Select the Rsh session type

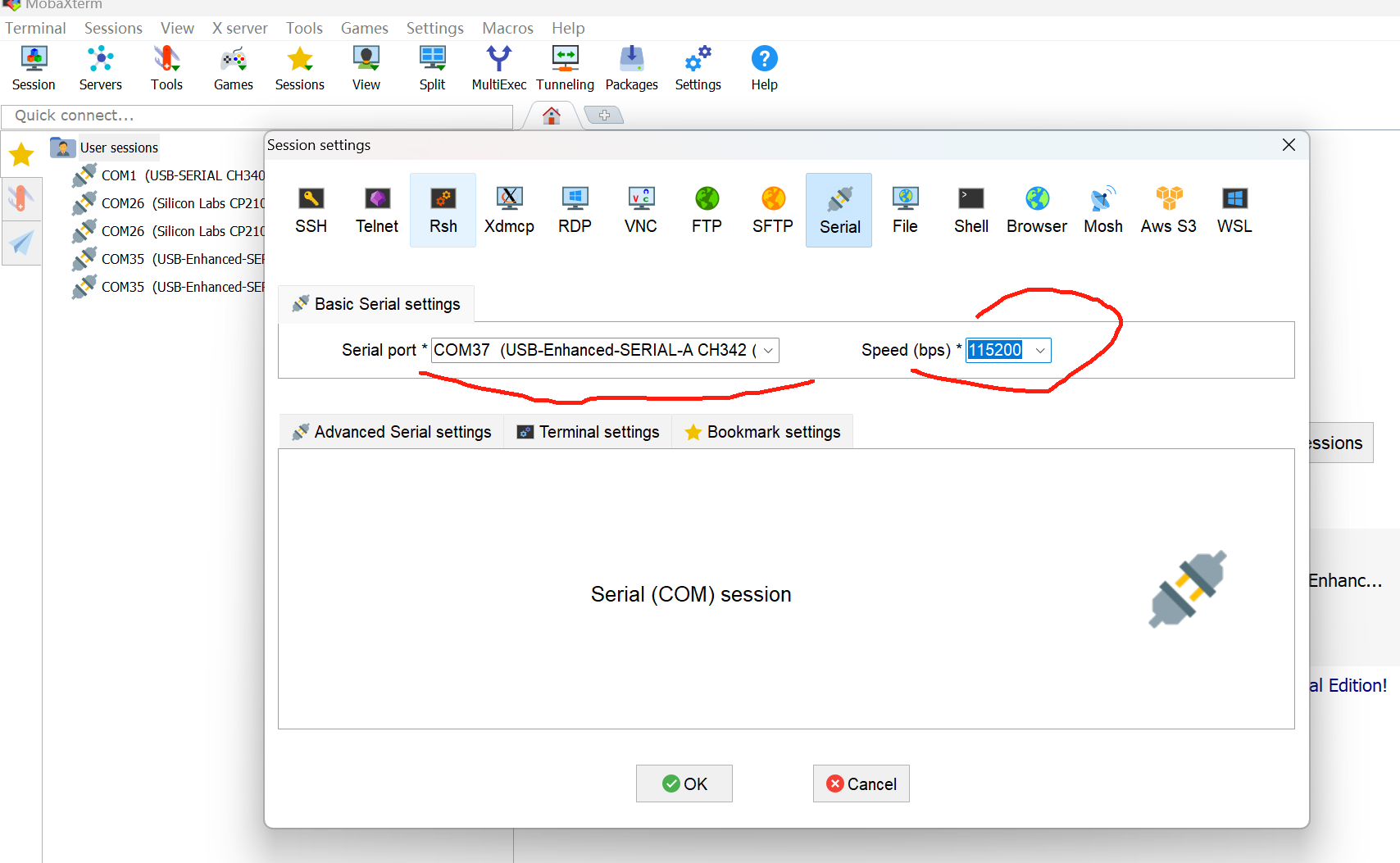click(443, 210)
